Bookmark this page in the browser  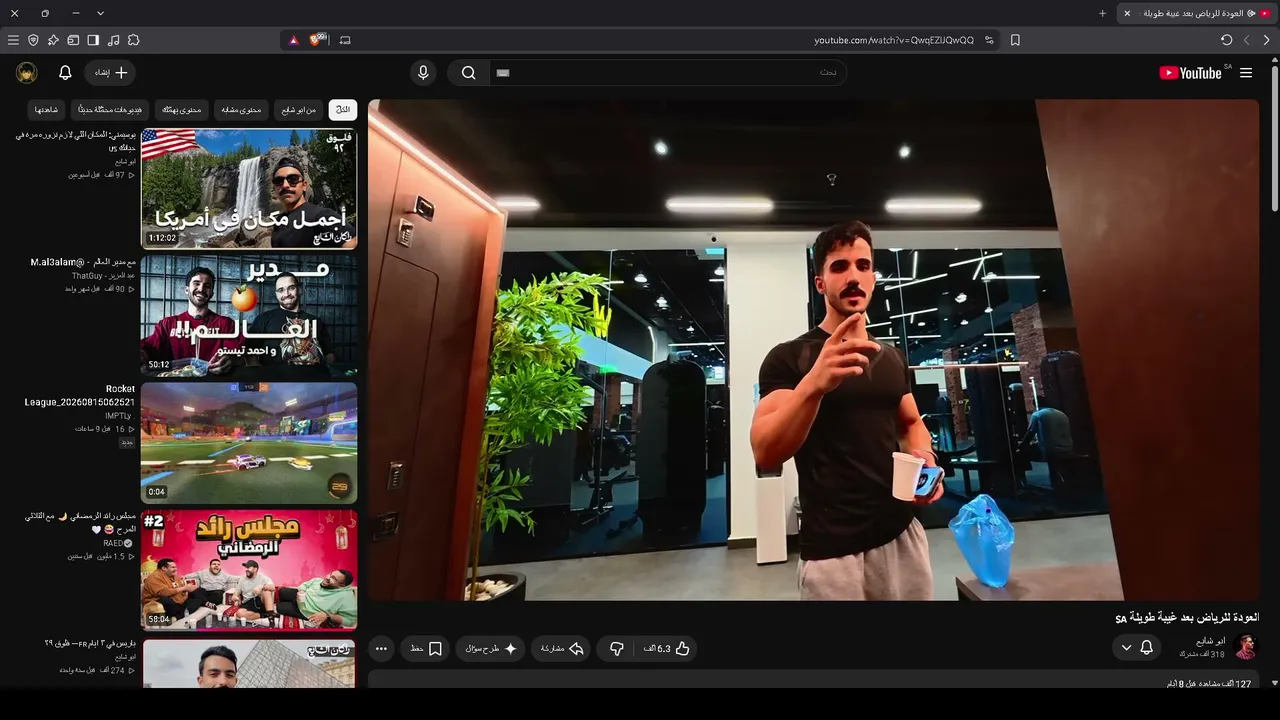1015,40
